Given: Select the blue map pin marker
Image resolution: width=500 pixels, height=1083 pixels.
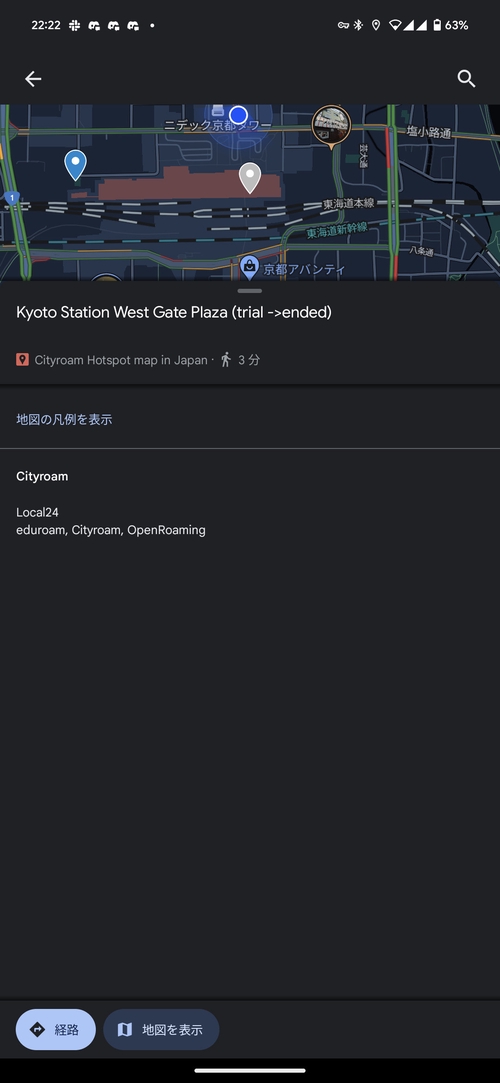Looking at the screenshot, I should pyautogui.click(x=75, y=165).
